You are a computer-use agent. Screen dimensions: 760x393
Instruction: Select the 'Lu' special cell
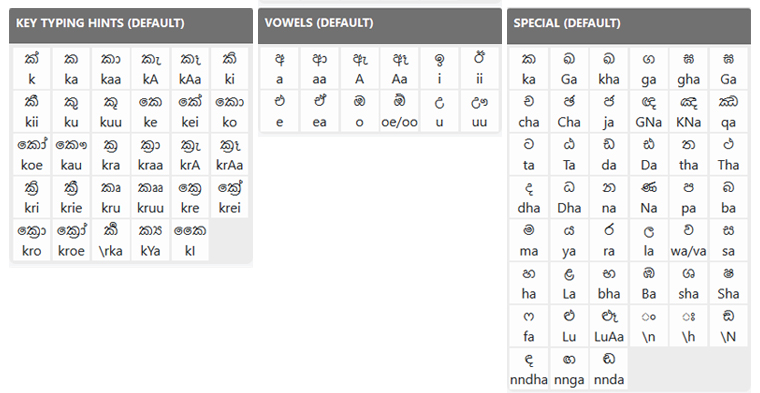coord(569,326)
